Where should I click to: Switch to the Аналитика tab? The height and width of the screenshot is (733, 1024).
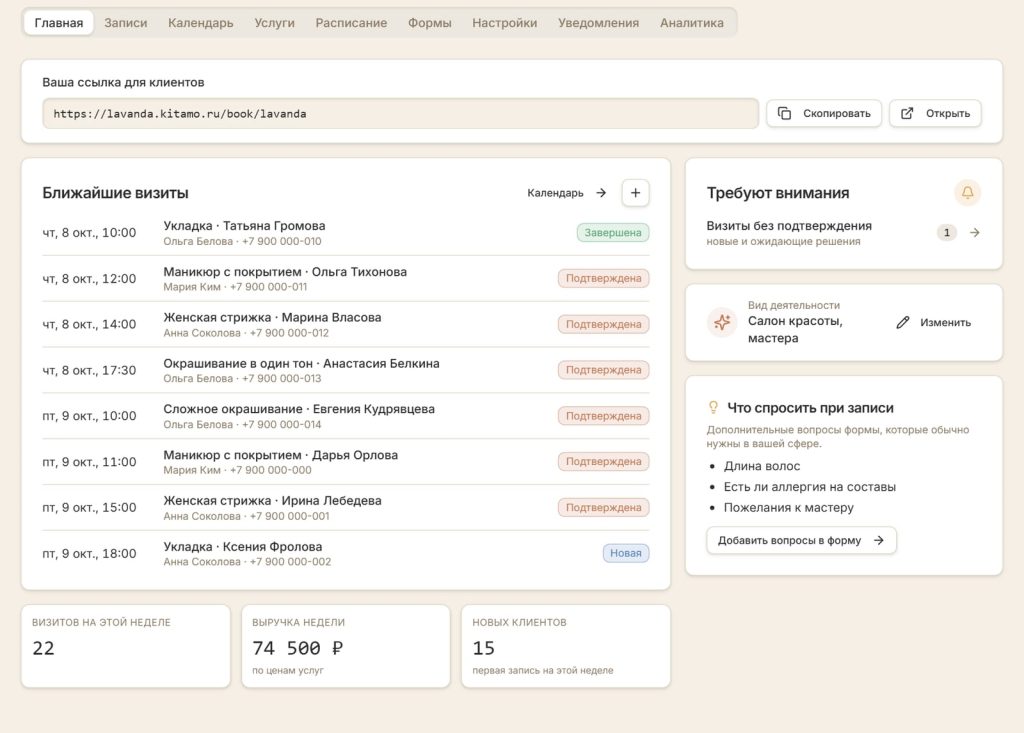[692, 23]
